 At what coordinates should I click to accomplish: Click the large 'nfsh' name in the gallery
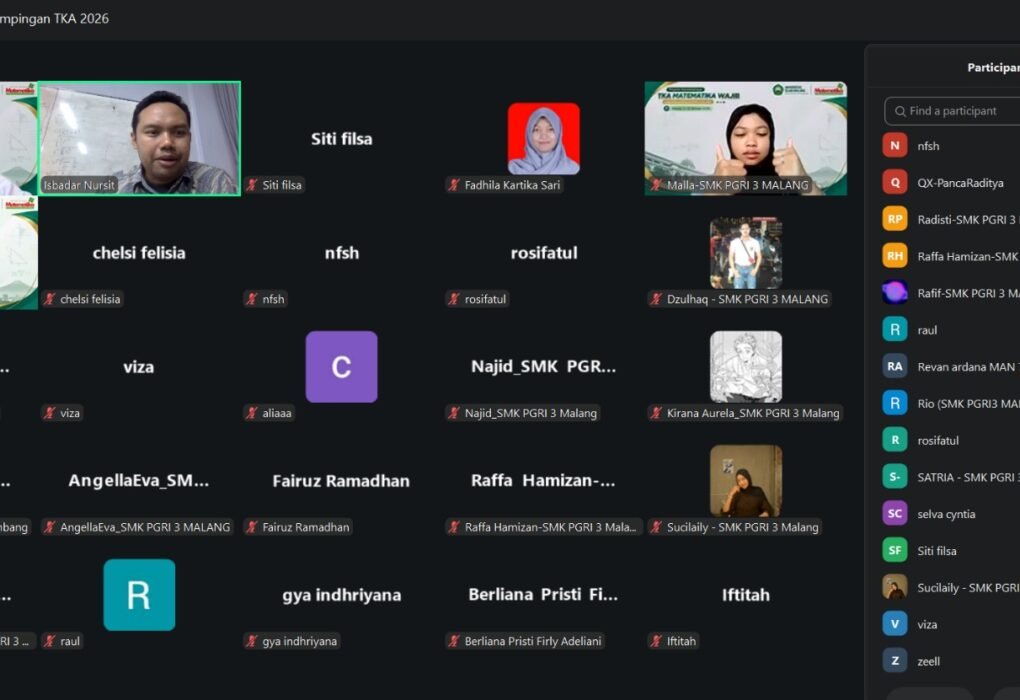pos(342,252)
